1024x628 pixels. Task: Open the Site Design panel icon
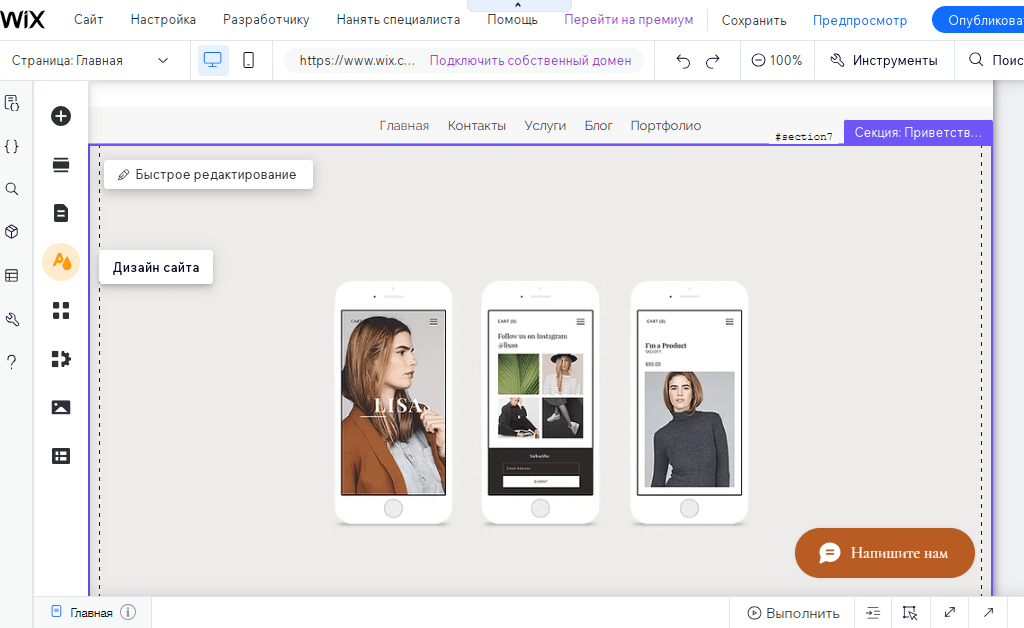pos(61,262)
